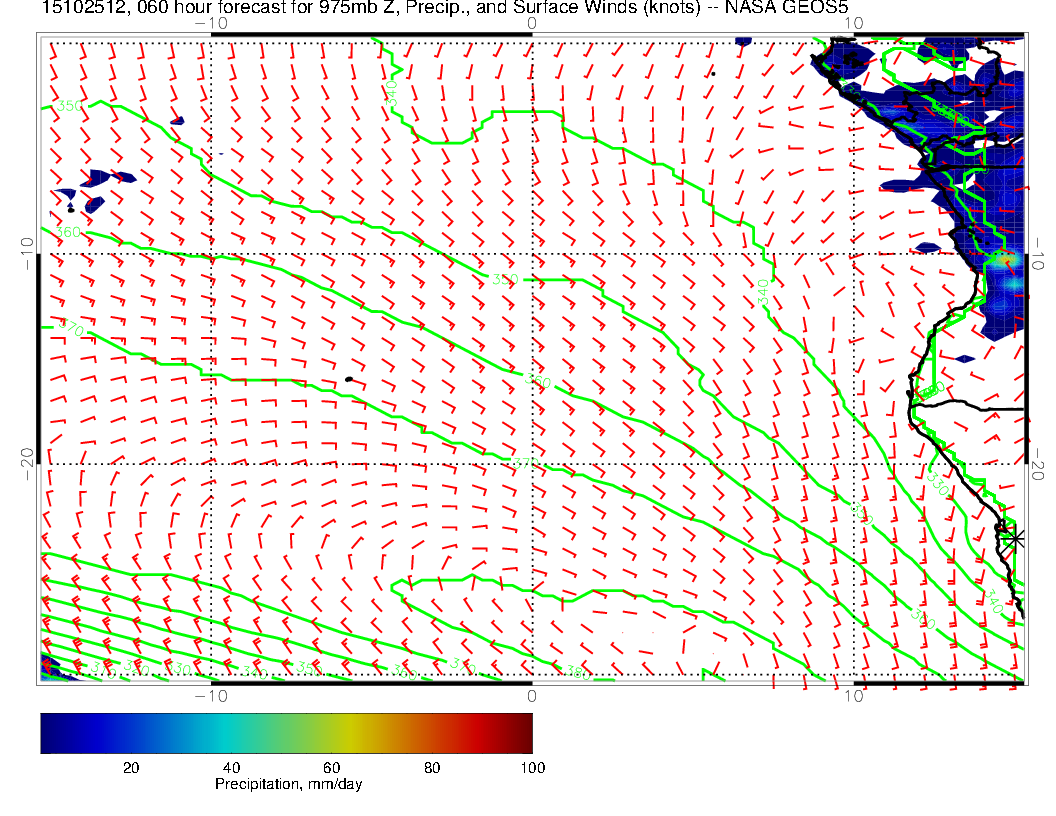The image size is (1056, 816).
Task: Click the small black island dot mid-ocean
Action: pos(348,379)
